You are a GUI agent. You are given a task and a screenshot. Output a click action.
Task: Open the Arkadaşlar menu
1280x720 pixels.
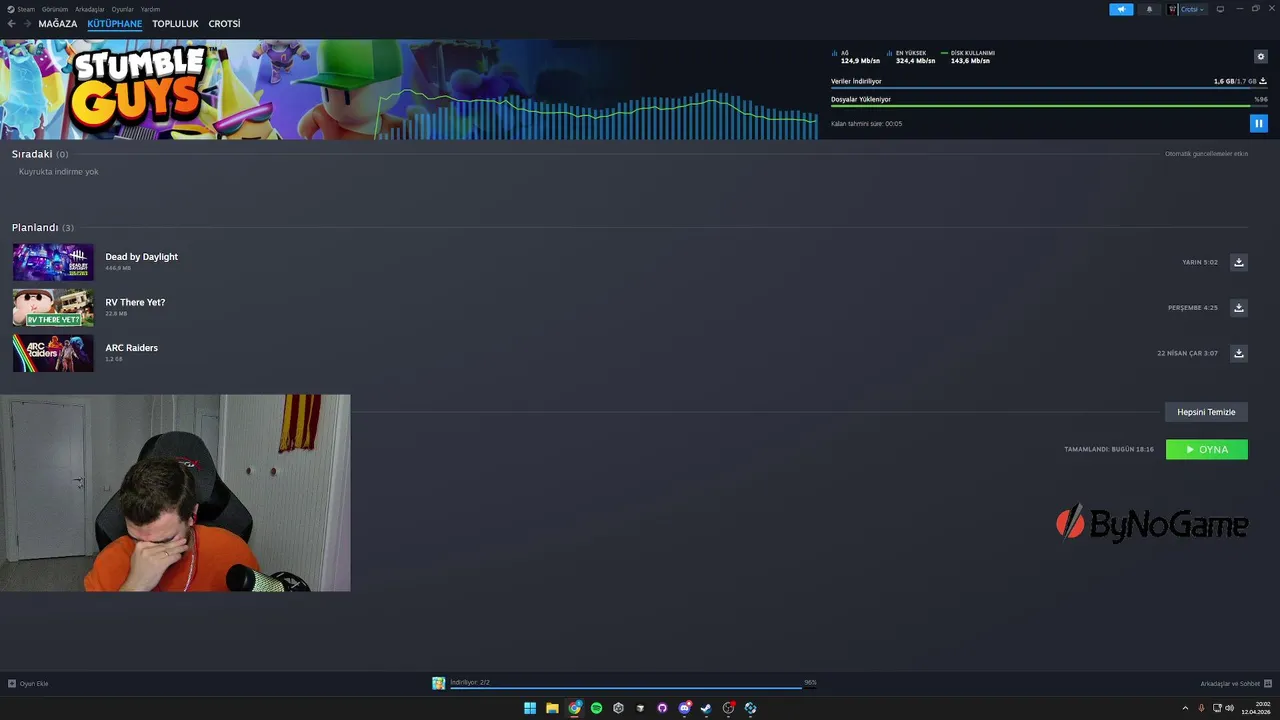pyautogui.click(x=90, y=9)
